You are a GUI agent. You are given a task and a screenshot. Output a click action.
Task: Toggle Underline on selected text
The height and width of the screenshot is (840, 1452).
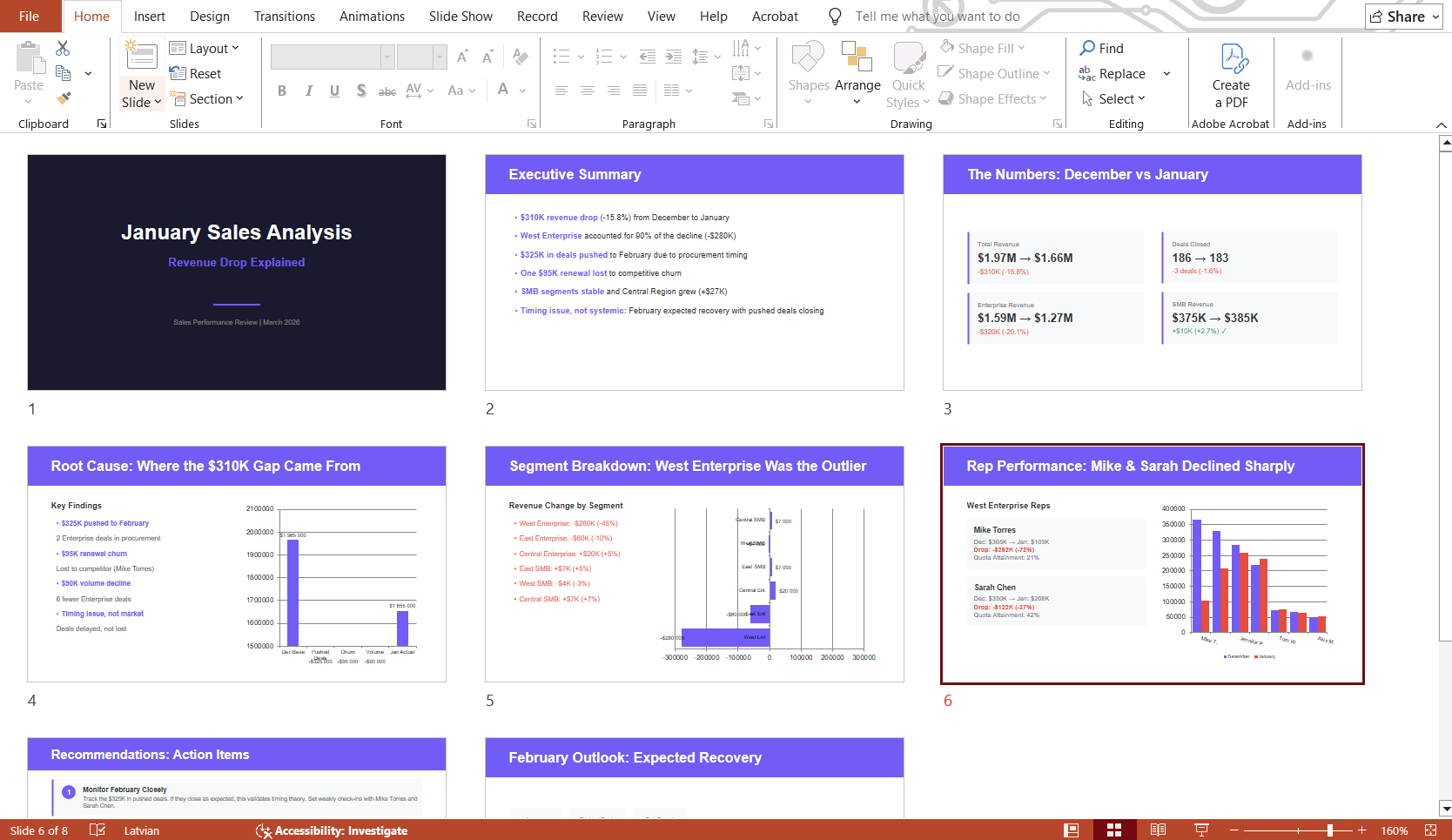(x=334, y=90)
